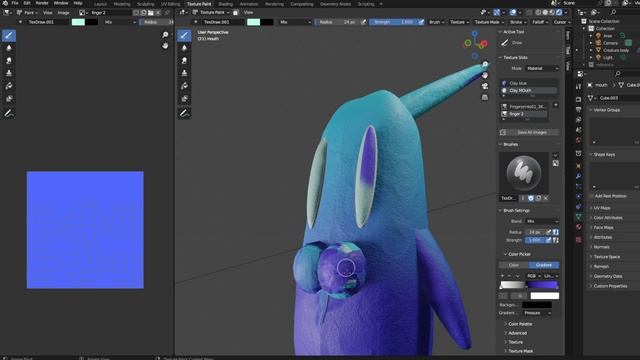
Task: Expand Geometry Data panel
Action: coord(607,276)
